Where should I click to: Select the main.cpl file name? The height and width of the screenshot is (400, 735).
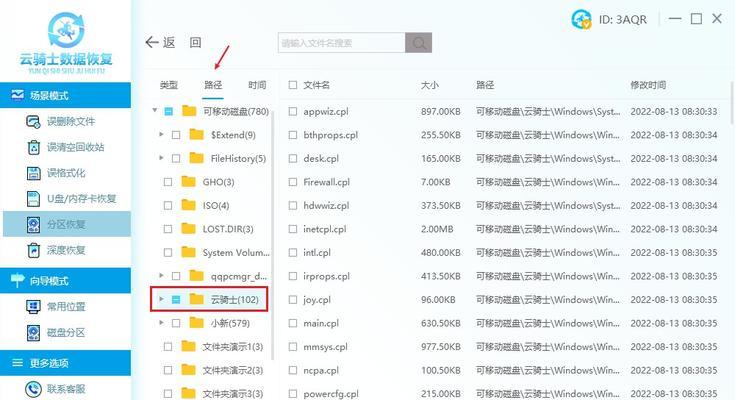321,323
